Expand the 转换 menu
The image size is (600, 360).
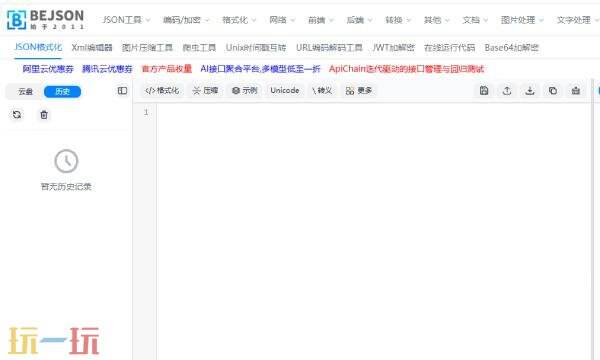tap(398, 20)
